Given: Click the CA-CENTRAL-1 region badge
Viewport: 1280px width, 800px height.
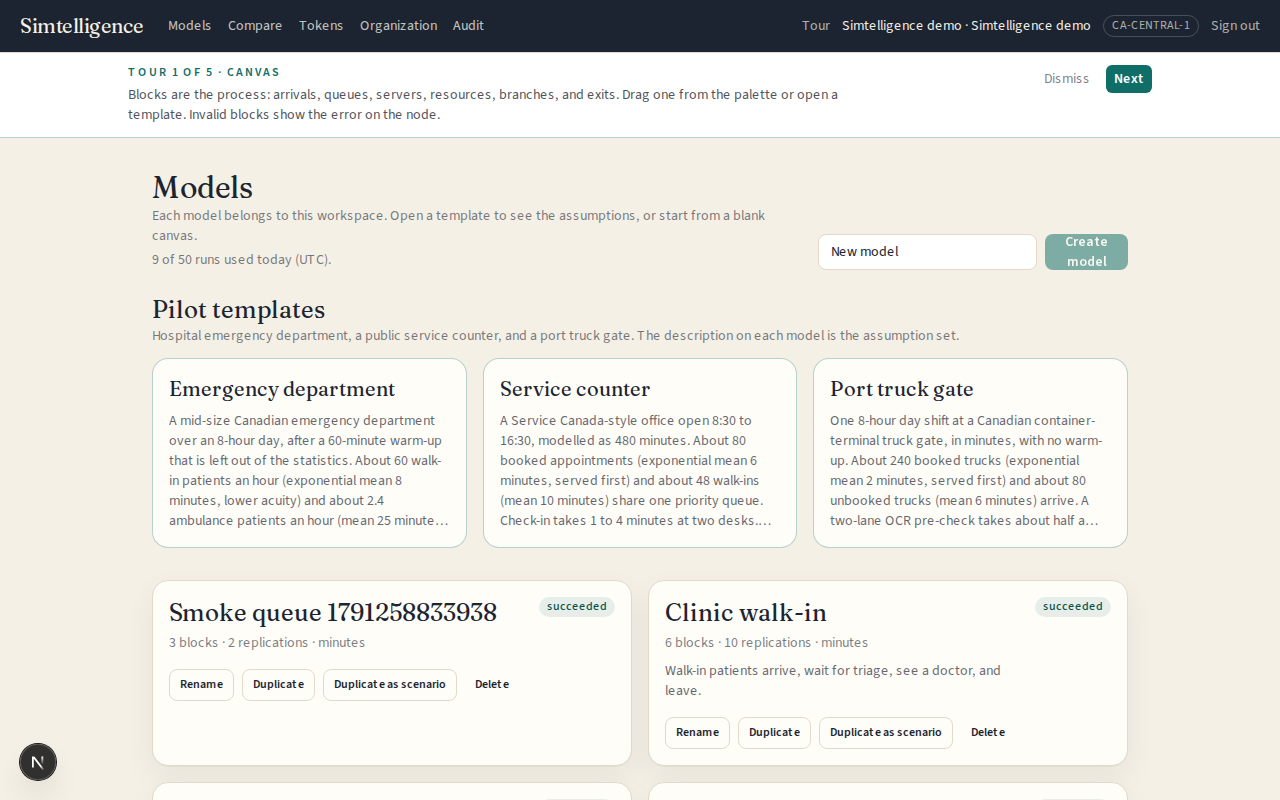Looking at the screenshot, I should click(x=1151, y=26).
